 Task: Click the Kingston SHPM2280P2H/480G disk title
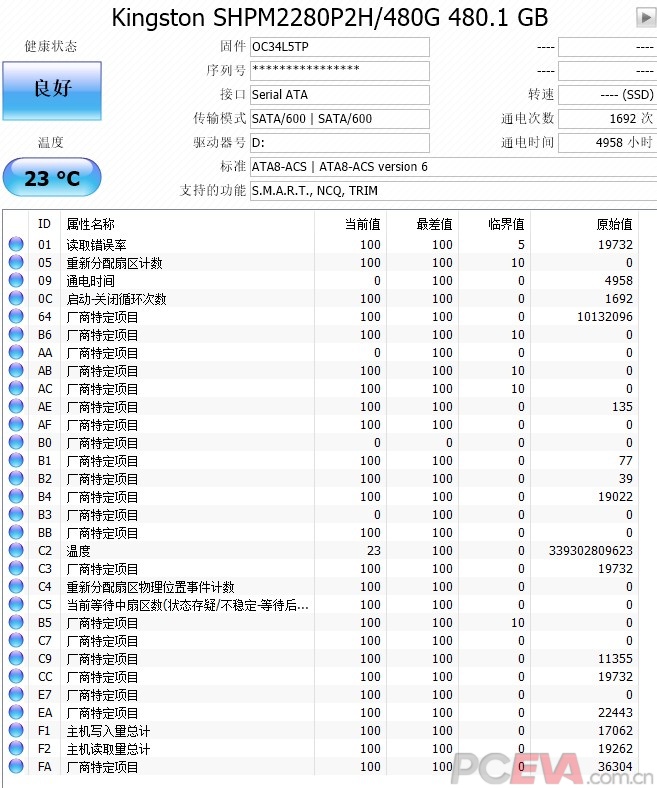coord(329,18)
